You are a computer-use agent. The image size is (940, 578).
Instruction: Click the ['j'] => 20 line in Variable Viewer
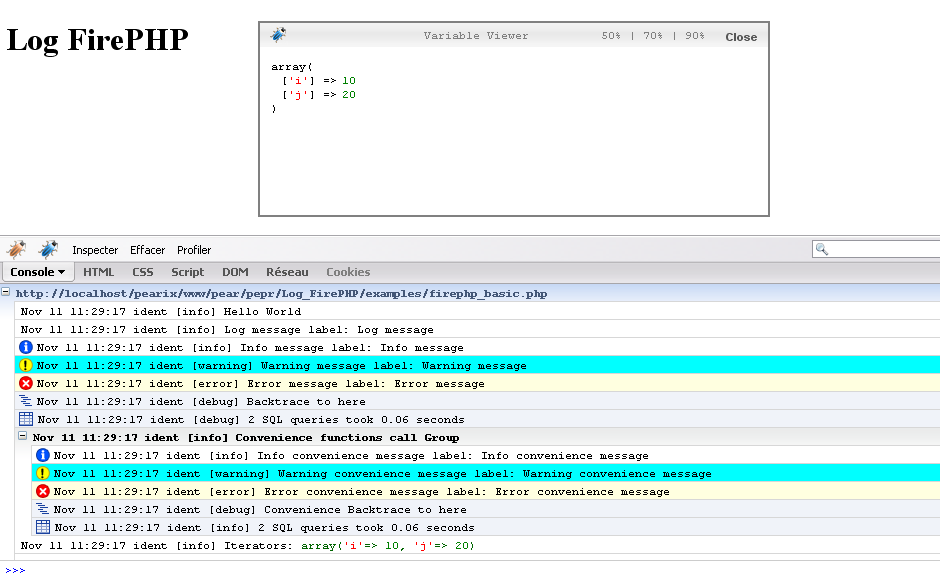pos(319,95)
